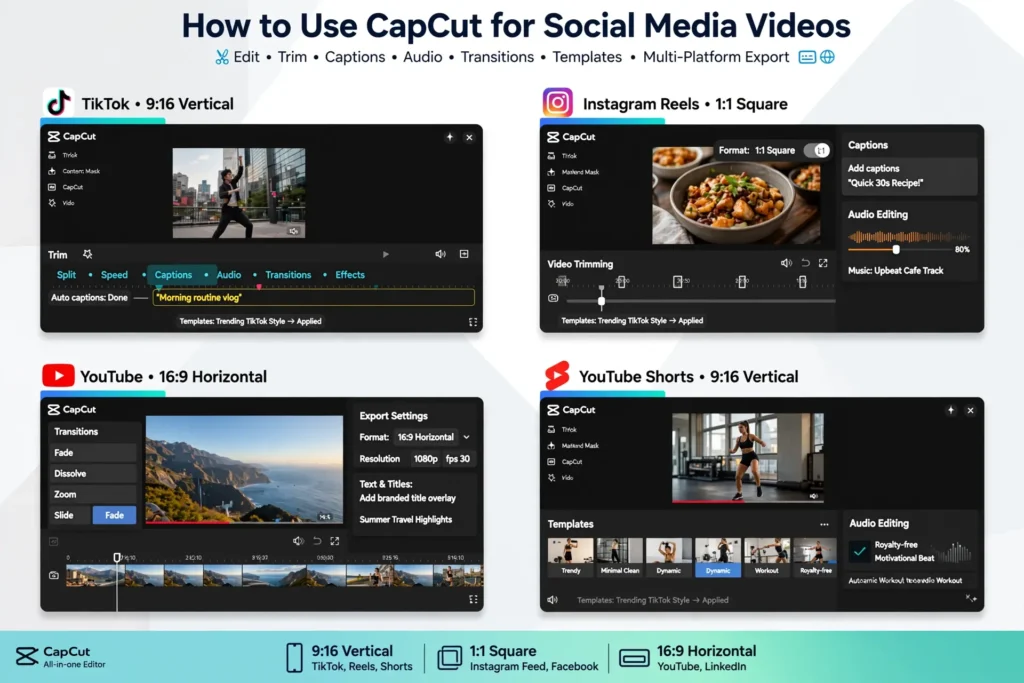The width and height of the screenshot is (1024, 683).
Task: Click the muted speaker on the dancer preview
Action: pos(294,231)
